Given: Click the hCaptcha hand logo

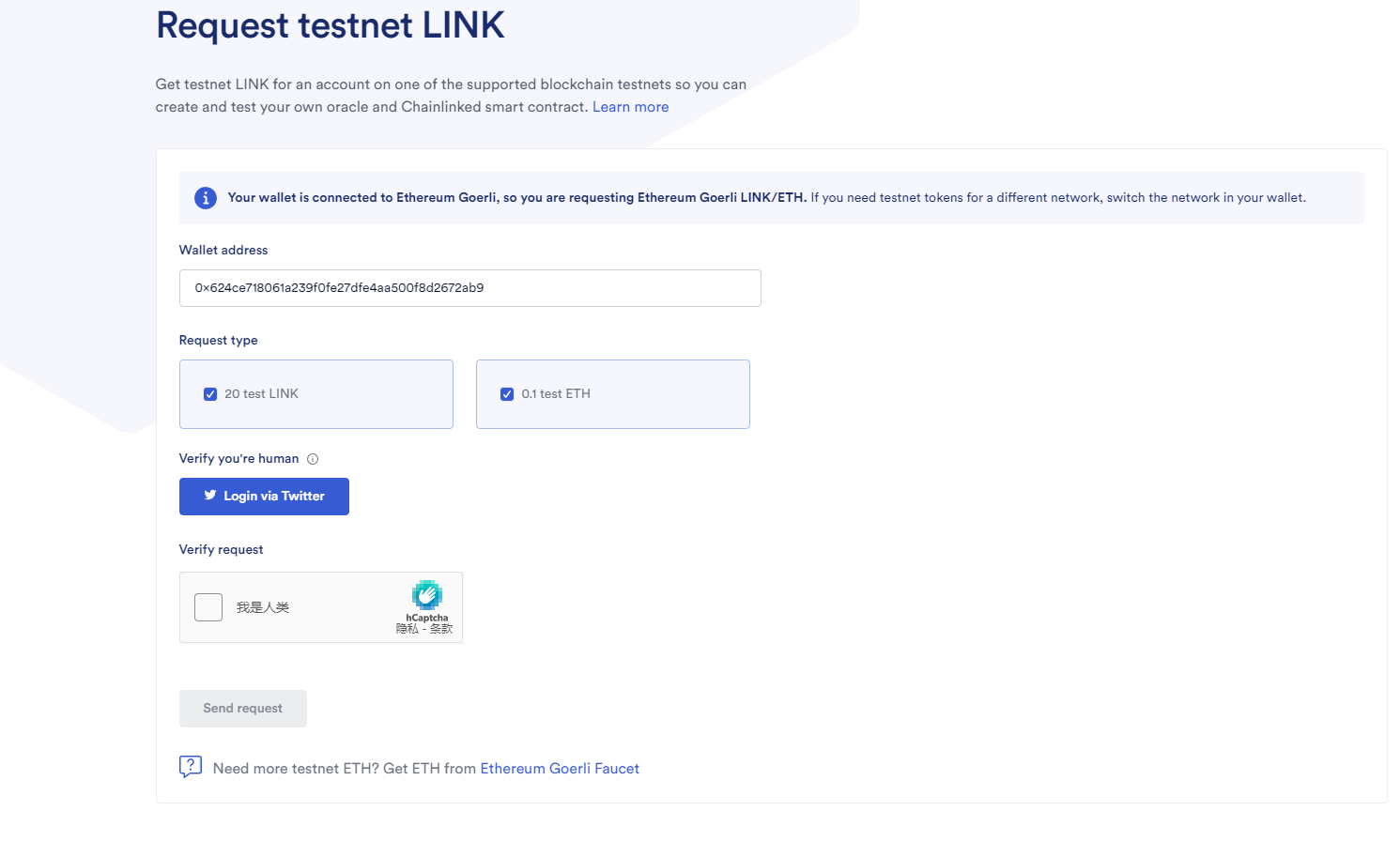Looking at the screenshot, I should click(x=427, y=595).
